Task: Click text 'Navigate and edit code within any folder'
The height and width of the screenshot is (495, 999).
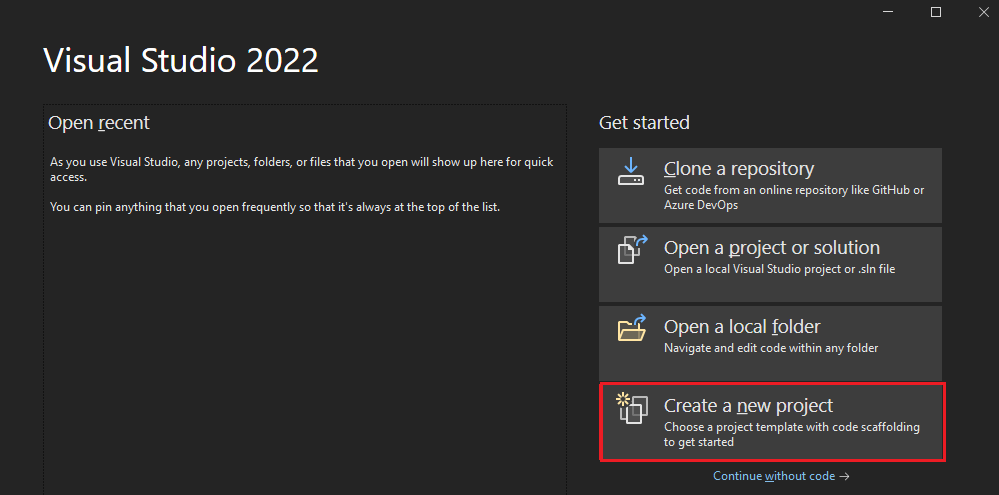Action: click(x=771, y=348)
